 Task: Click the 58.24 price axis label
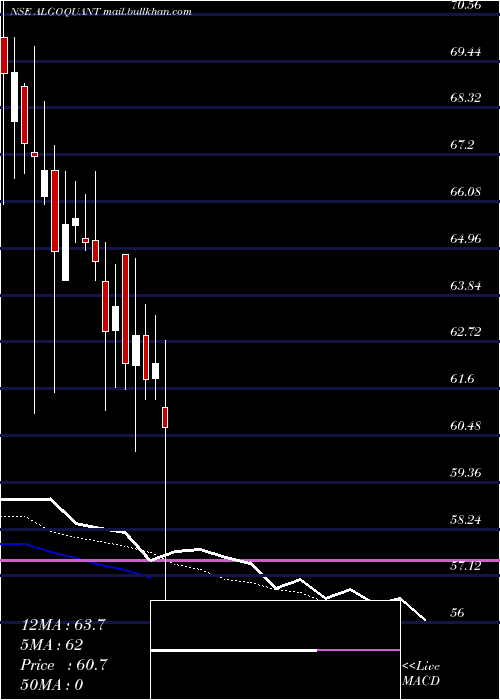click(466, 520)
